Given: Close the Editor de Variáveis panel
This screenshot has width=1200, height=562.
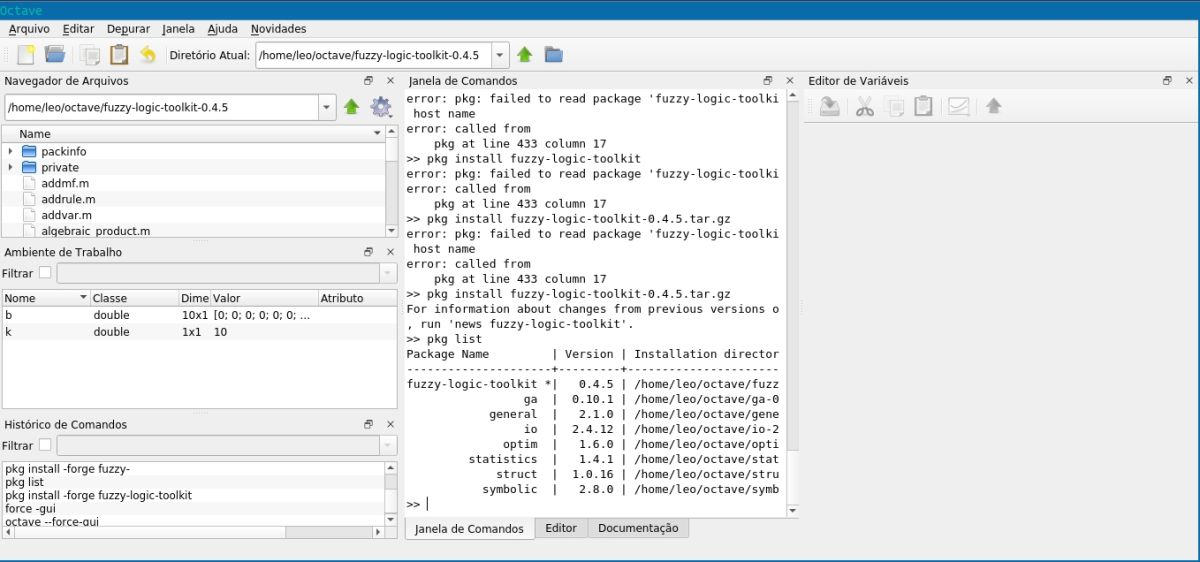Looking at the screenshot, I should 1189,80.
